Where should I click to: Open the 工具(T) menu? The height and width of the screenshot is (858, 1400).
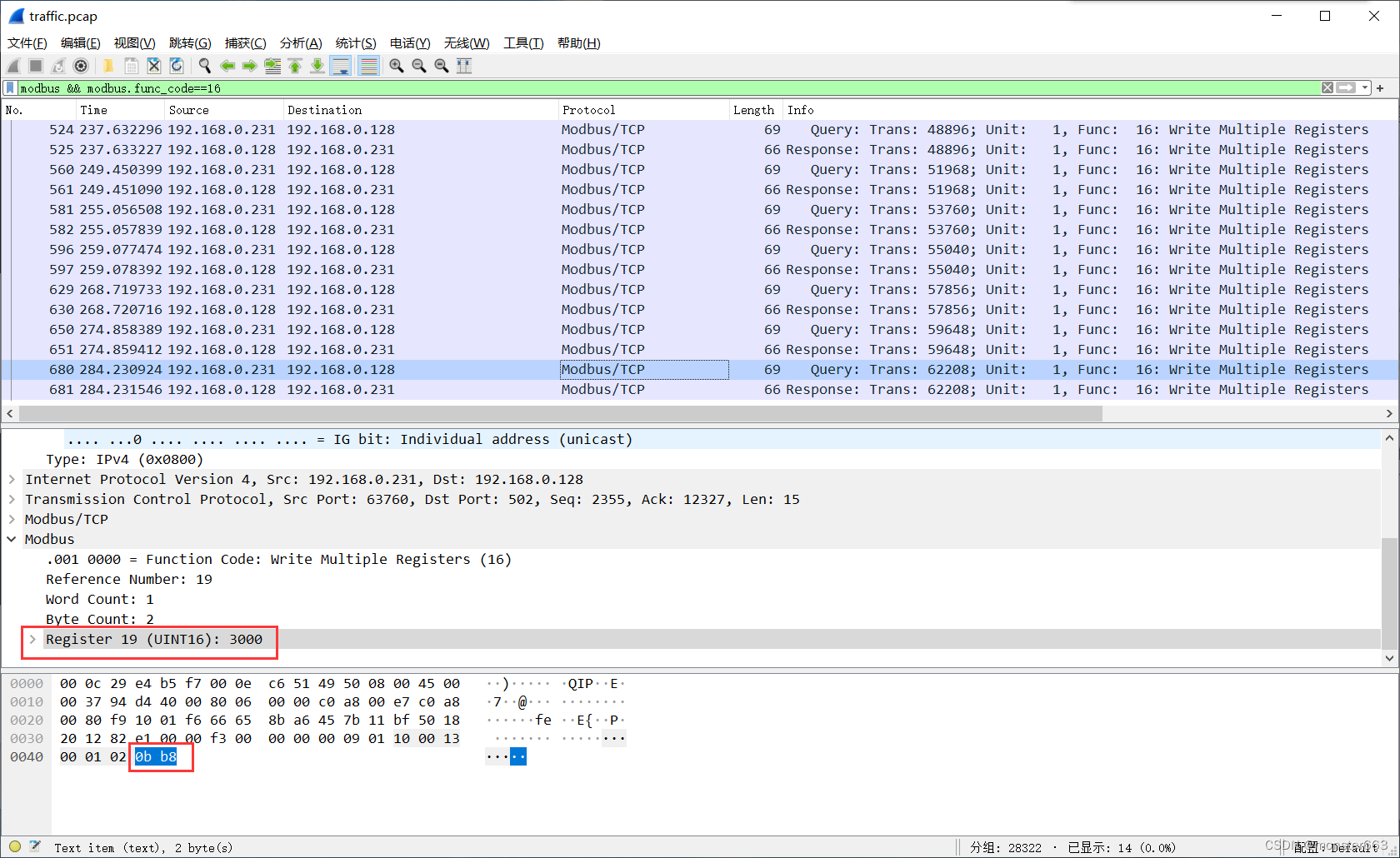click(x=523, y=43)
